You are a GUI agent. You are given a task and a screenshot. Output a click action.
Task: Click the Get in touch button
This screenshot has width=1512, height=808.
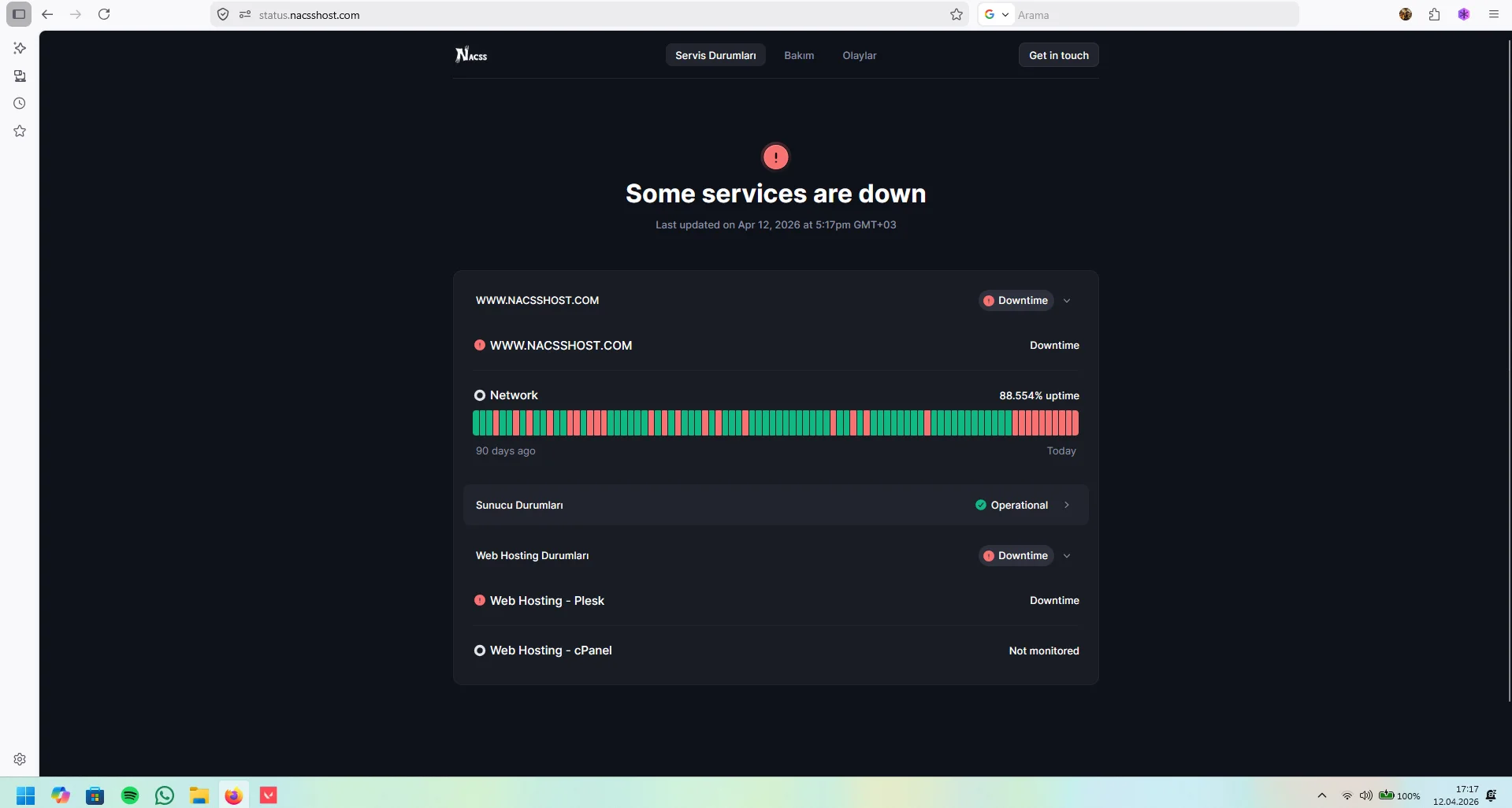coord(1058,55)
